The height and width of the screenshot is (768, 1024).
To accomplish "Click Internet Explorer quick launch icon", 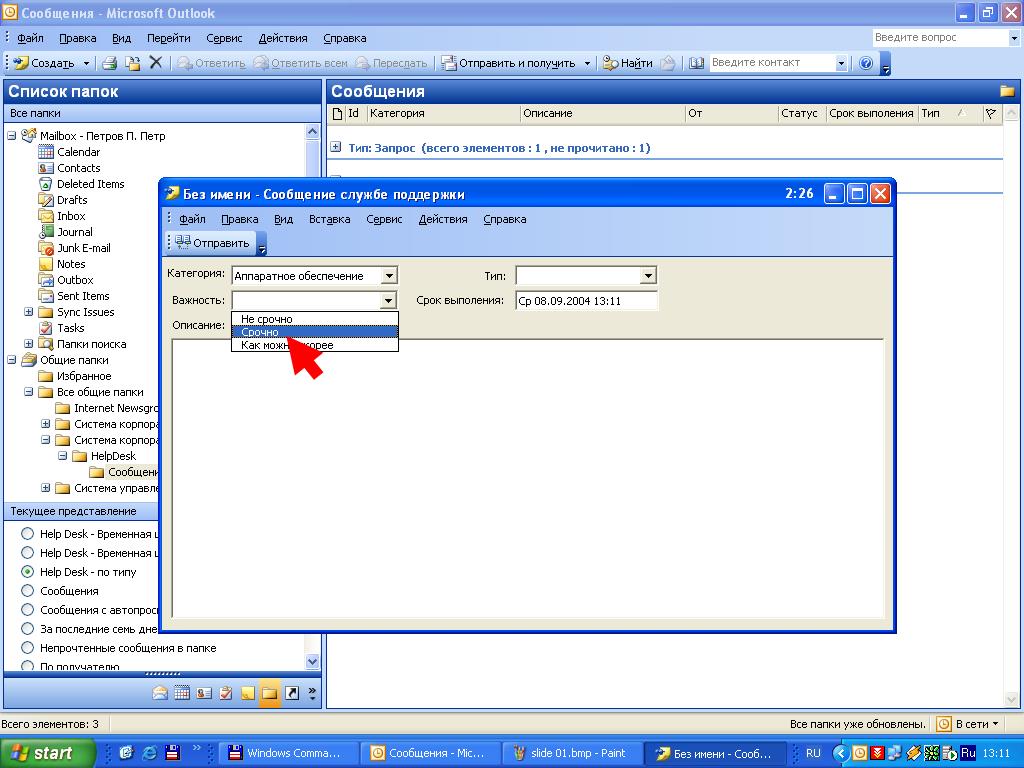I will [x=150, y=753].
